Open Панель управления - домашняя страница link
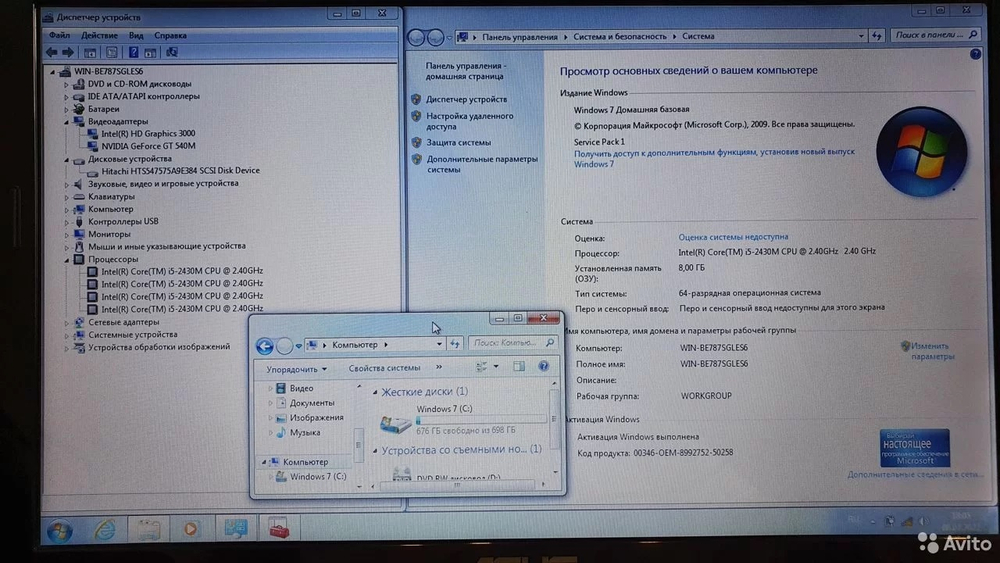Viewport: 1000px width, 563px height. [465, 71]
